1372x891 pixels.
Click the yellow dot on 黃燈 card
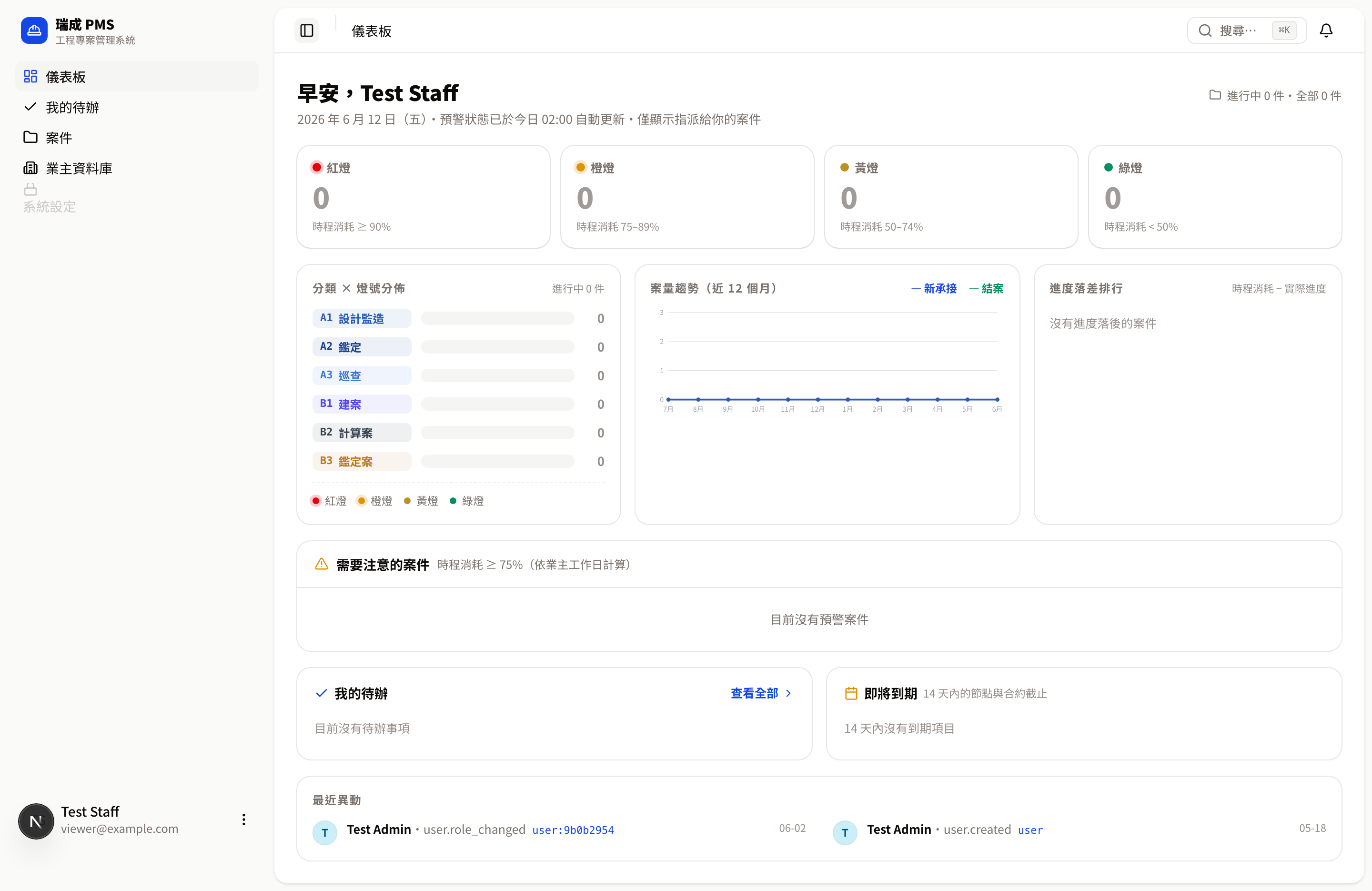(845, 167)
